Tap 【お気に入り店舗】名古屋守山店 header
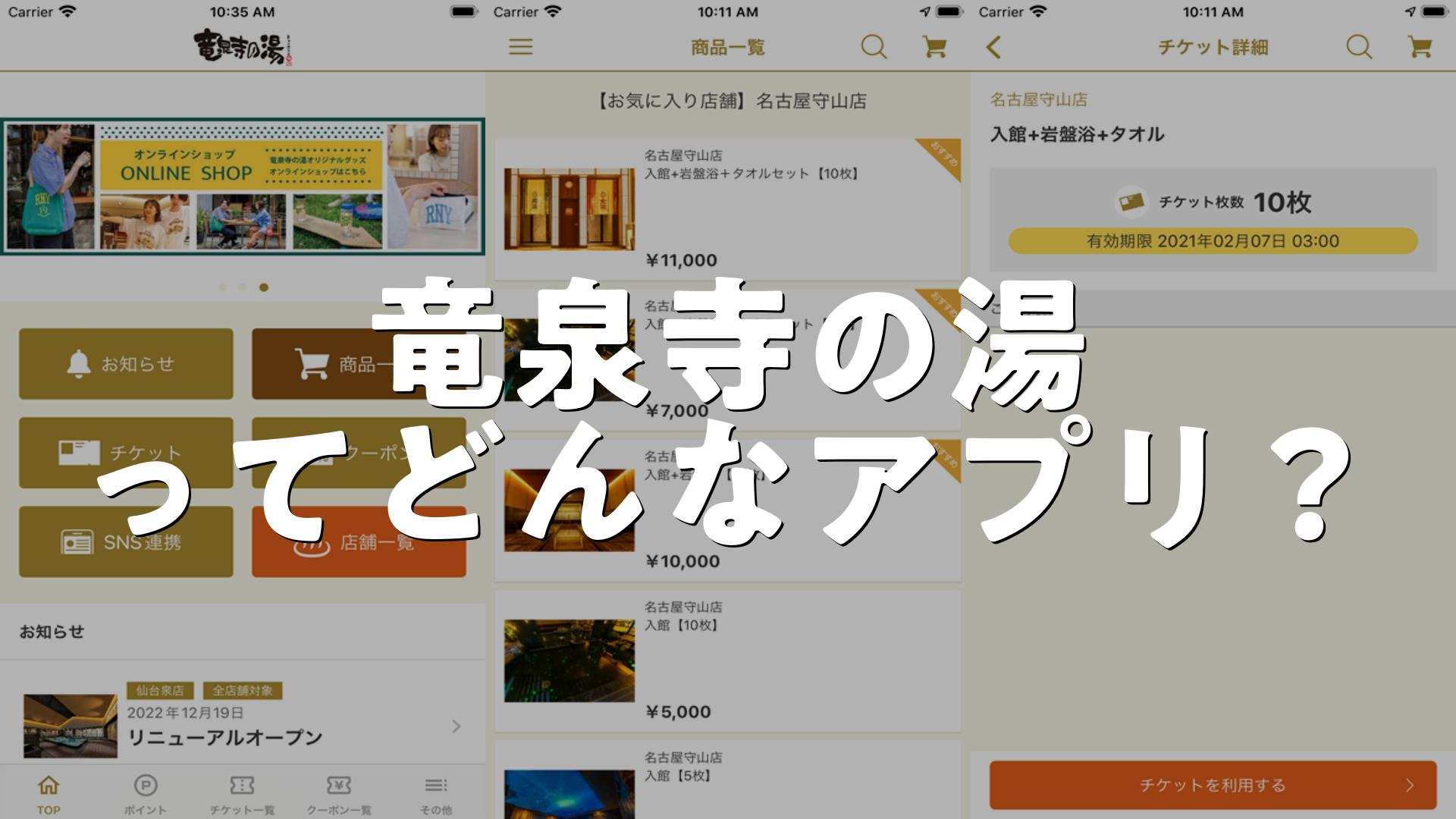This screenshot has height=819, width=1456. pyautogui.click(x=728, y=101)
